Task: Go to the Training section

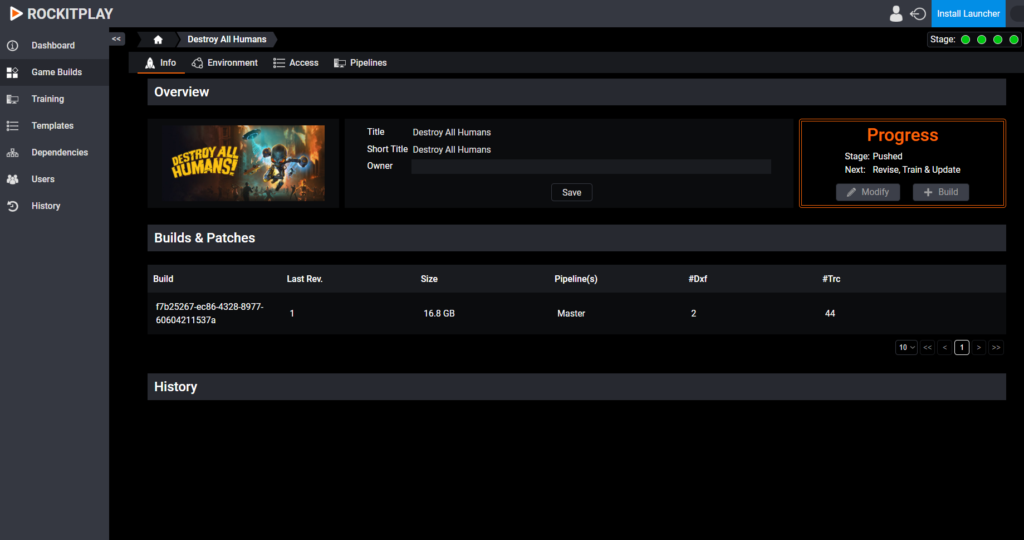Action: 48,99
